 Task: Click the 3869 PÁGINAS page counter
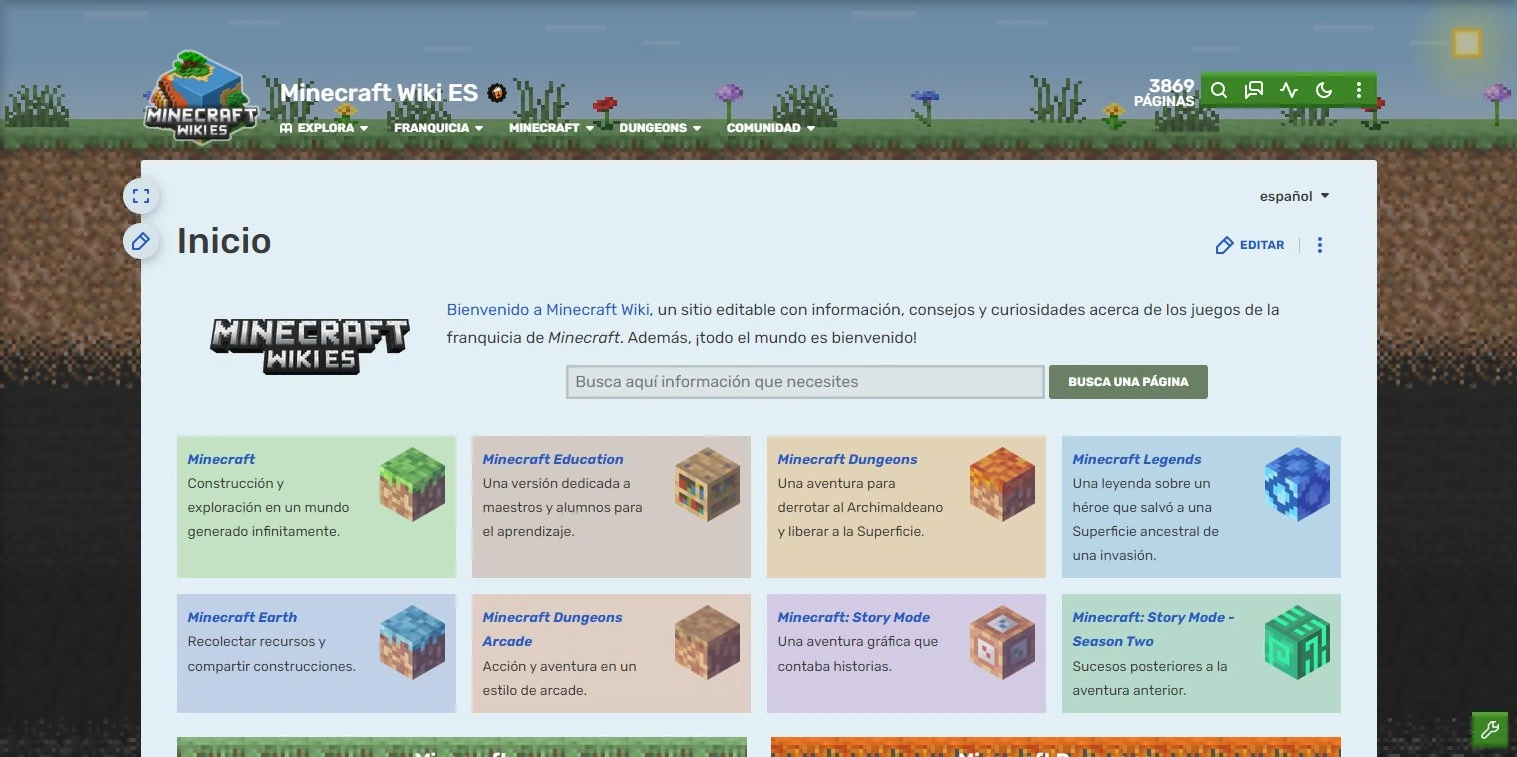coord(1164,93)
